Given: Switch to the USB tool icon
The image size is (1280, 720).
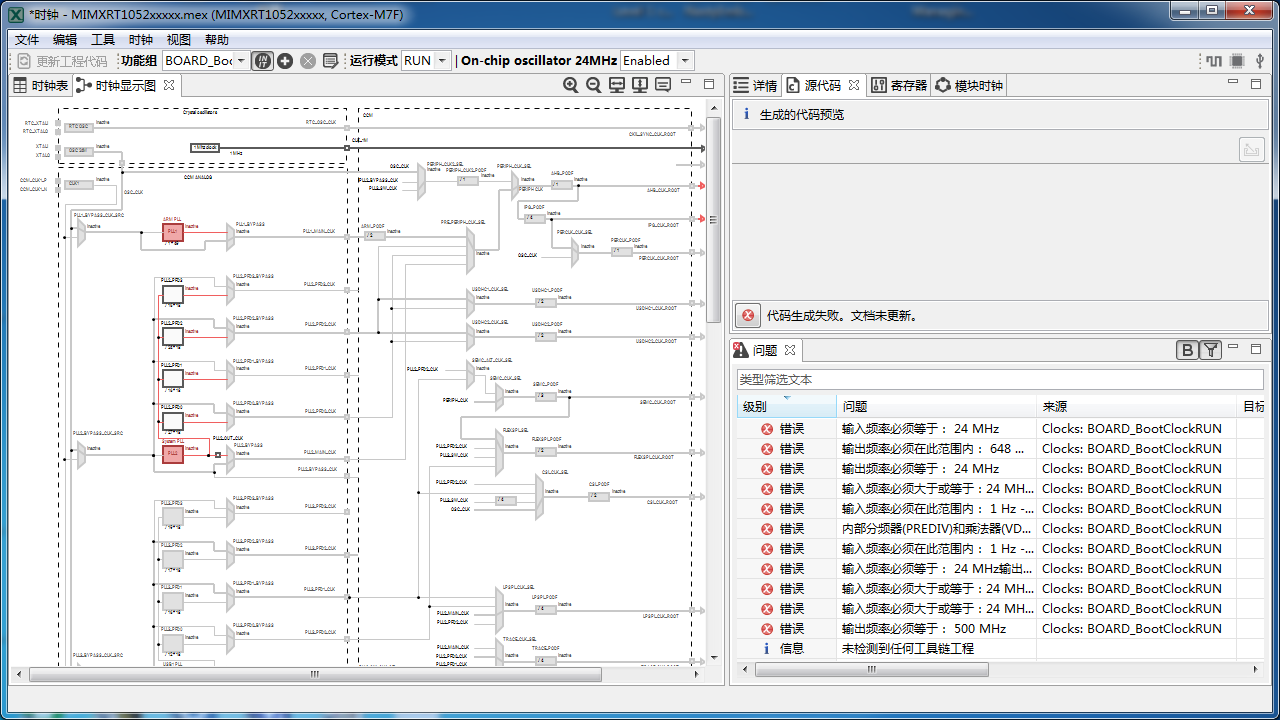Looking at the screenshot, I should (1260, 61).
